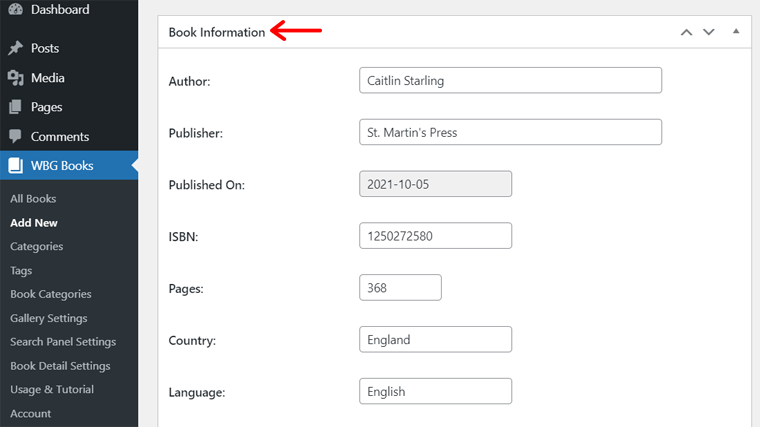This screenshot has width=760, height=427.
Task: Open the Tags submenu link
Action: click(21, 270)
